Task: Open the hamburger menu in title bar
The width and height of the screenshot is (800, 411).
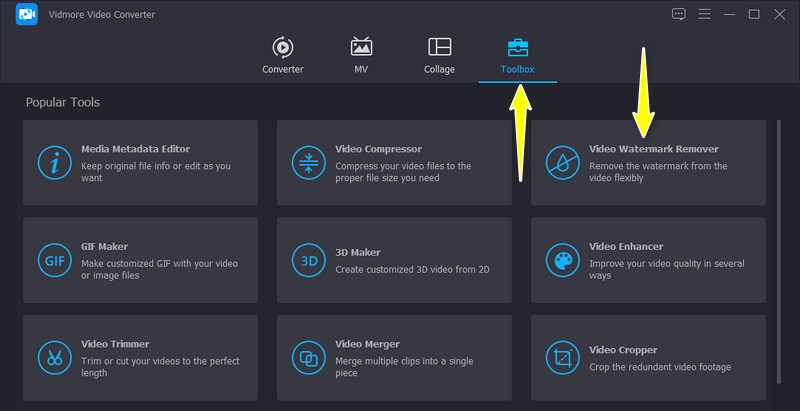Action: tap(704, 14)
